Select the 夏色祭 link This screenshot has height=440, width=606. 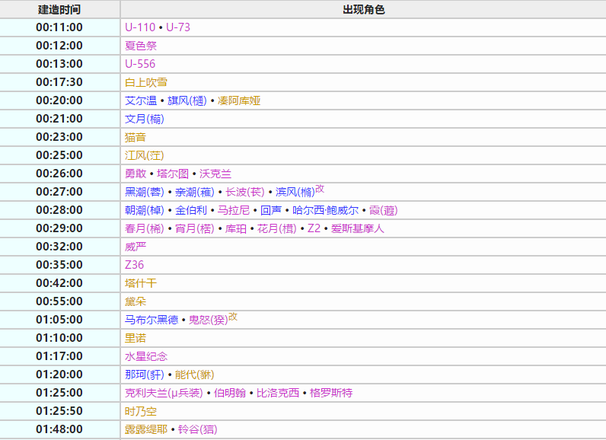[140, 45]
